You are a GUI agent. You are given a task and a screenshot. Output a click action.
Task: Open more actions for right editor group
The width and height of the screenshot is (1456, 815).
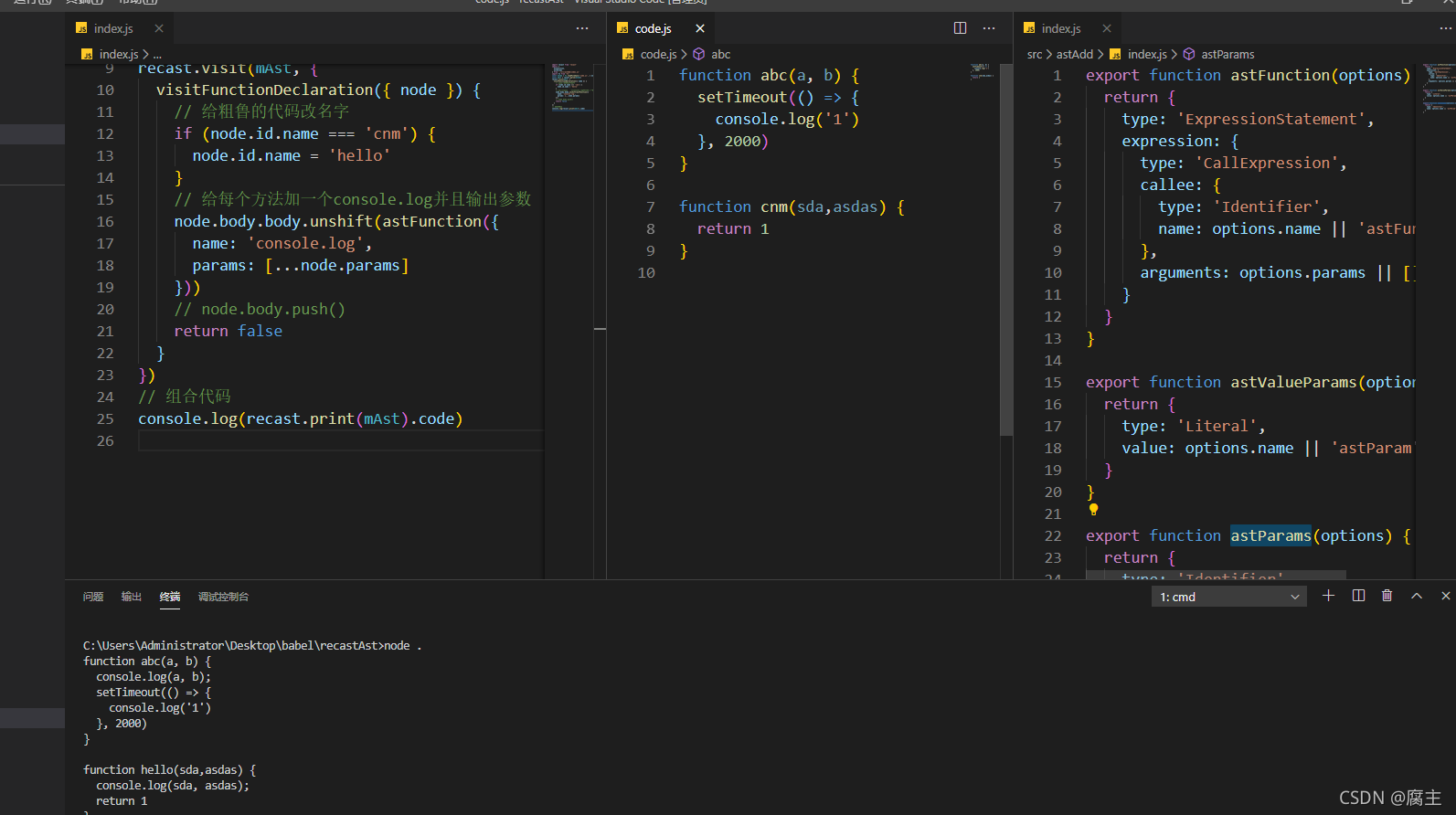[1446, 28]
